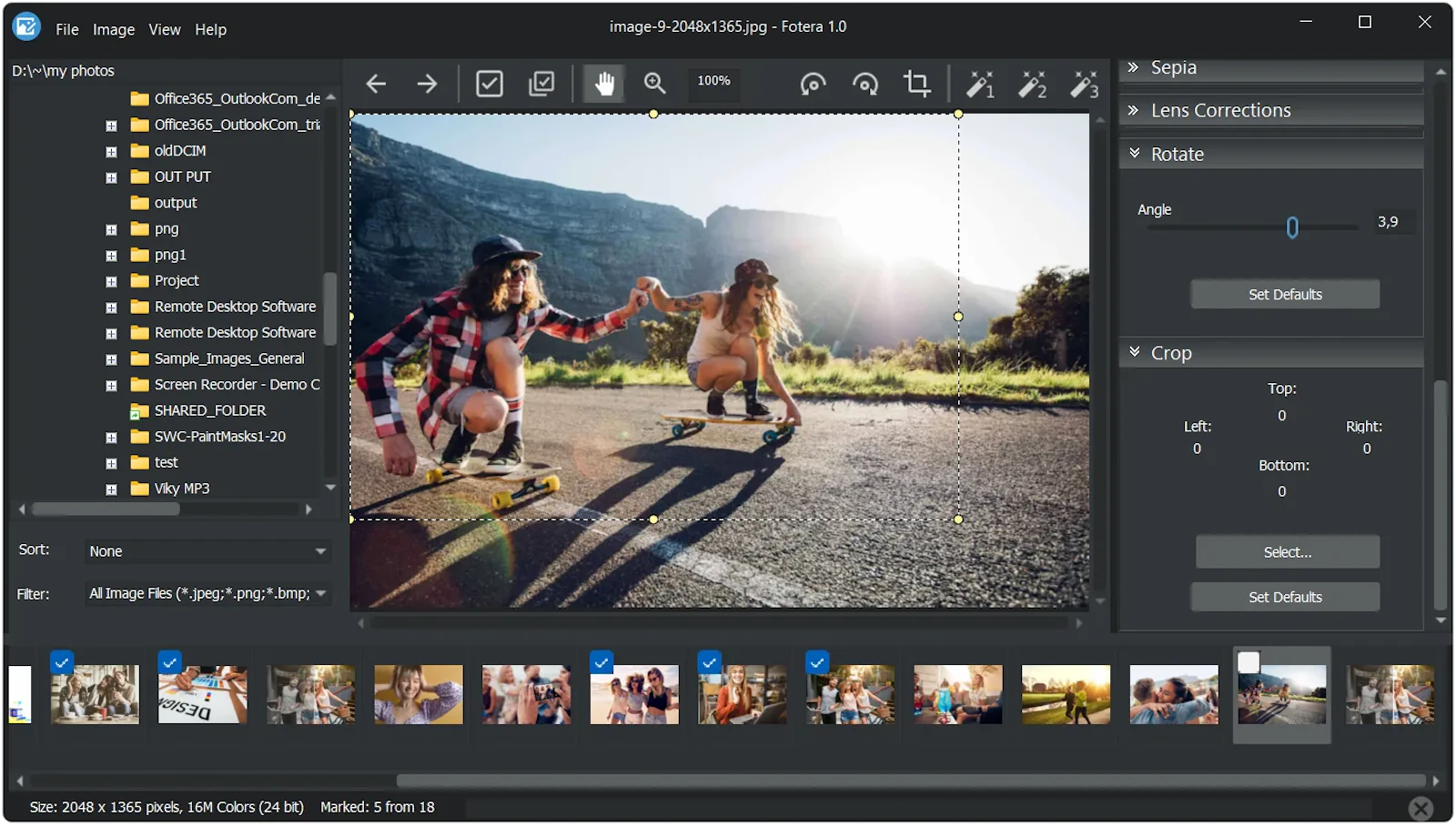Uncheck the design papers thumbnail checkbox
Viewport: 1456px width, 827px height.
pyautogui.click(x=169, y=662)
